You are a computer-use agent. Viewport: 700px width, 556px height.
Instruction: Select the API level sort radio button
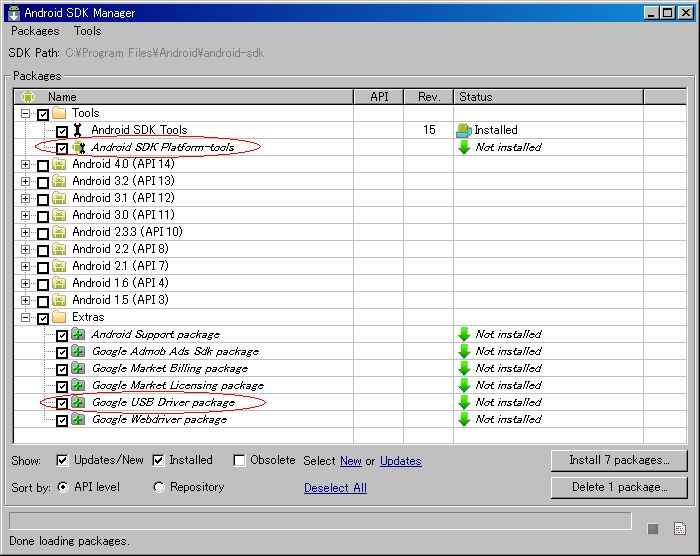(x=63, y=487)
